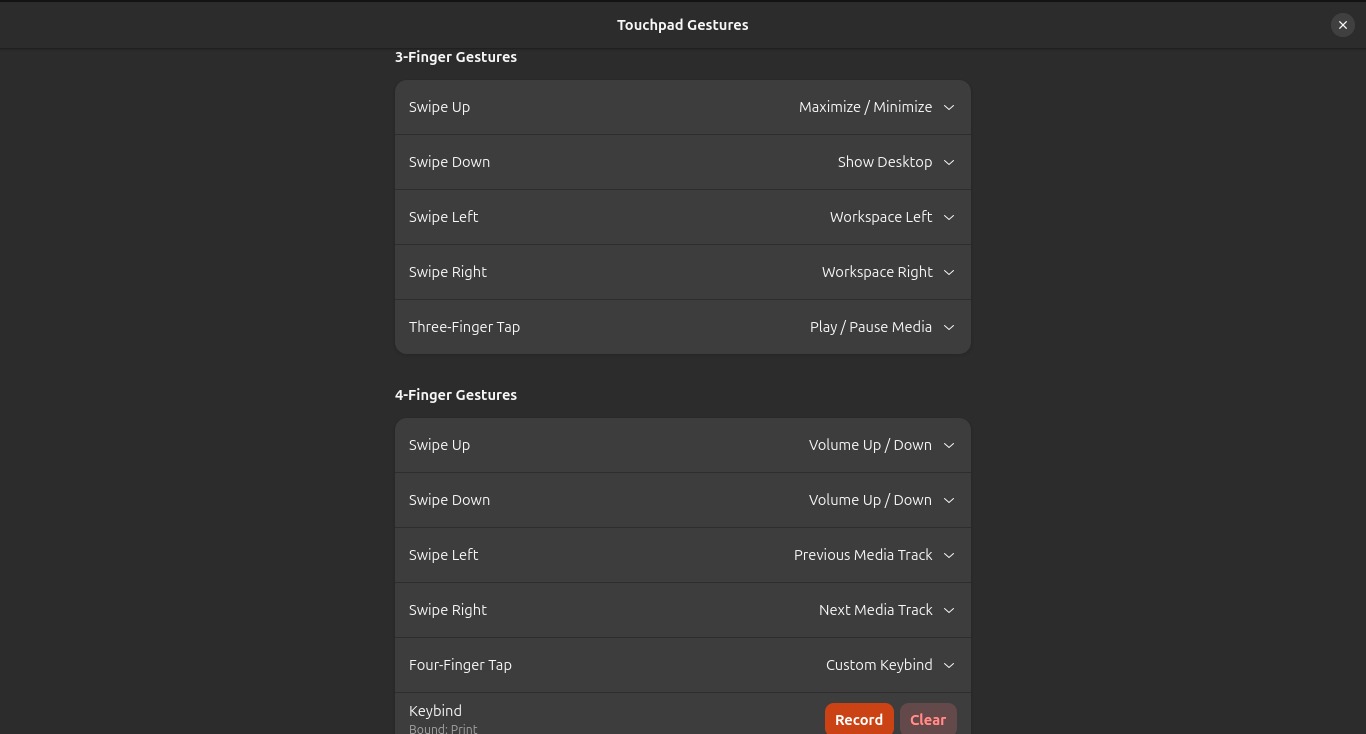Open the Workspace Right dropdown
1366x734 pixels.
pos(888,272)
